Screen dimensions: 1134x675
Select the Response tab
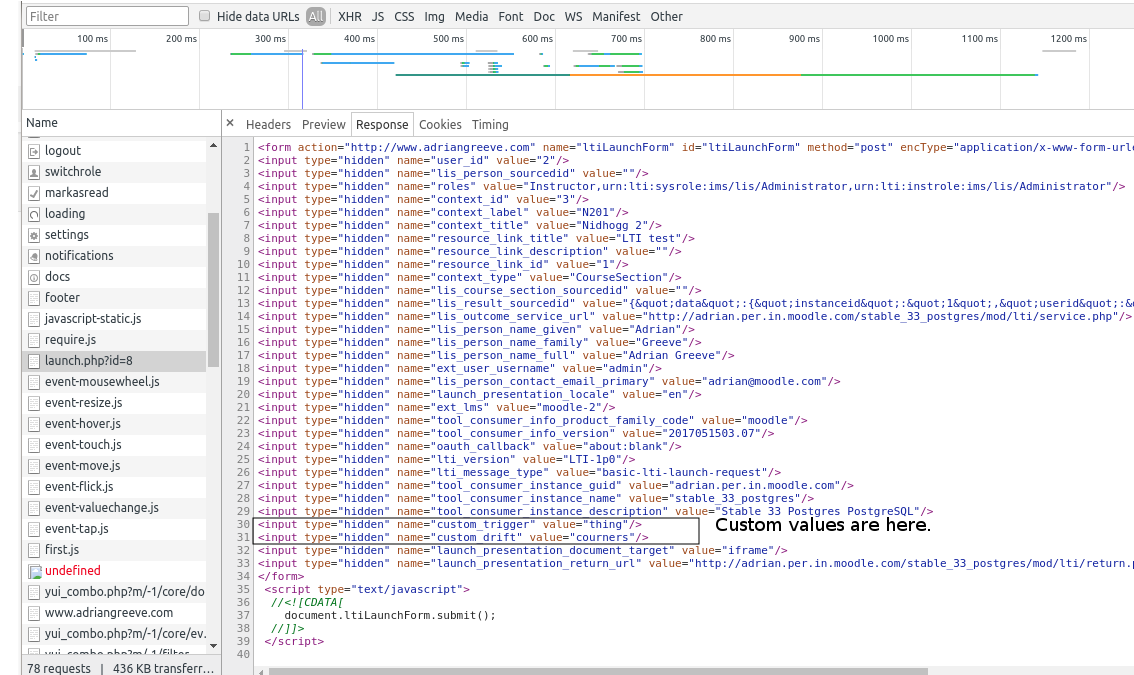[x=382, y=124]
